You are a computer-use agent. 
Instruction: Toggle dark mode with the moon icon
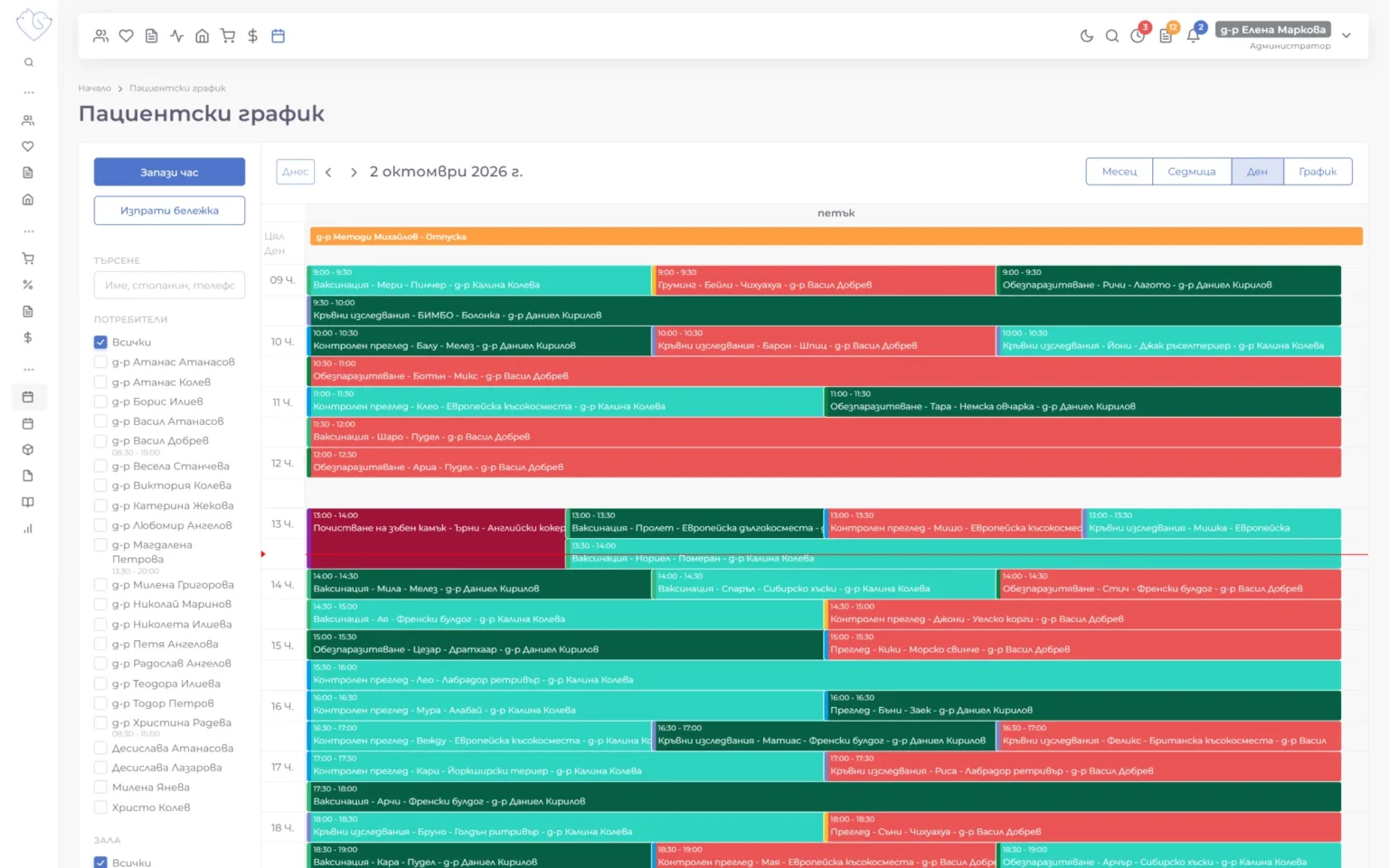coord(1087,36)
